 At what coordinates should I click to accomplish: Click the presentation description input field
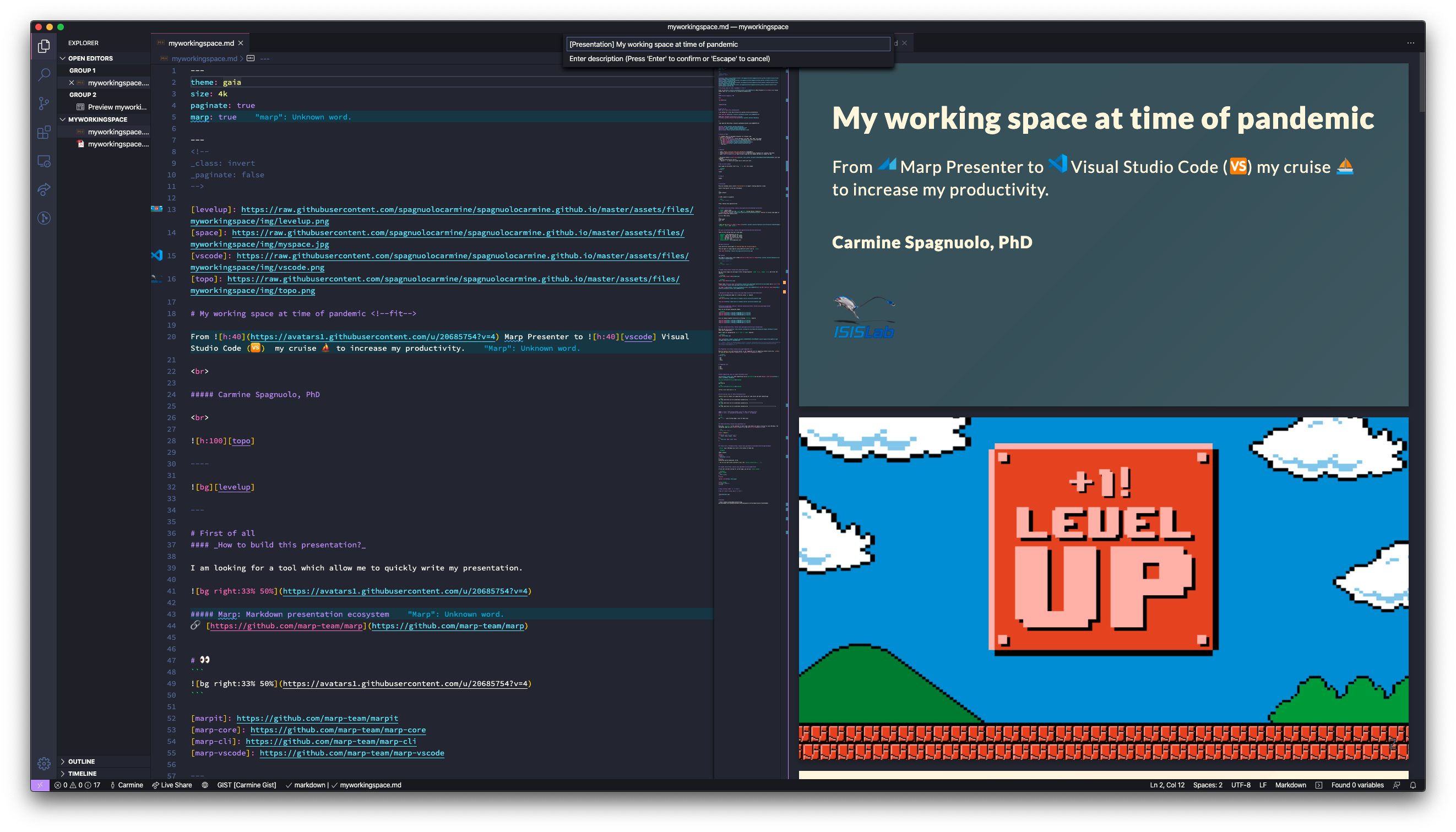[727, 44]
